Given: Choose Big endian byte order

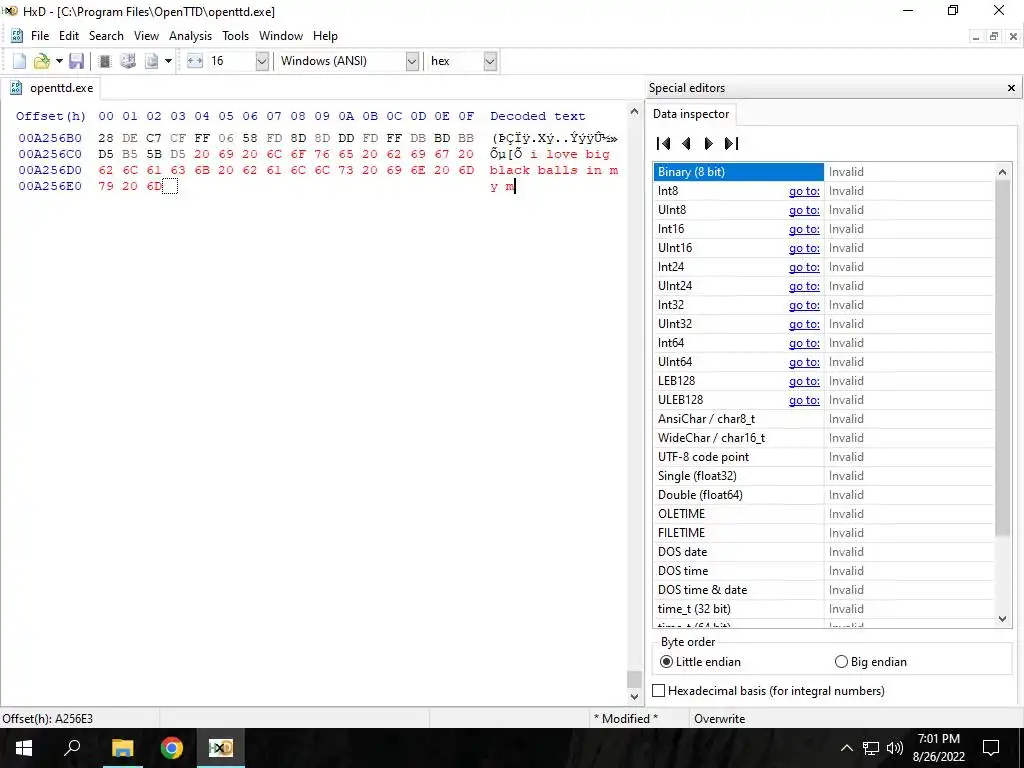Looking at the screenshot, I should [871, 662].
